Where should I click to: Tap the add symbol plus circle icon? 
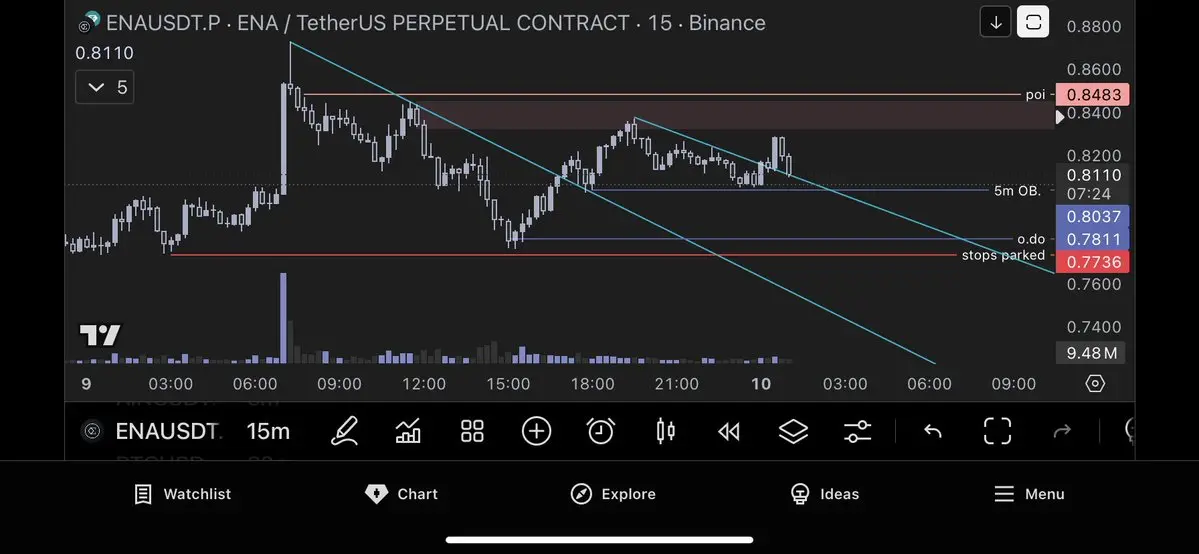[536, 431]
